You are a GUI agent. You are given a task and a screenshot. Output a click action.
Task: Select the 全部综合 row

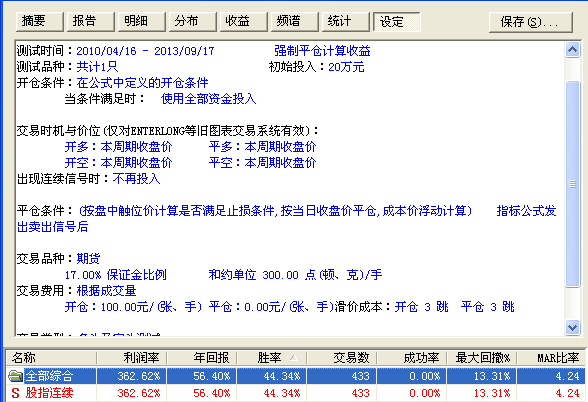296,376
